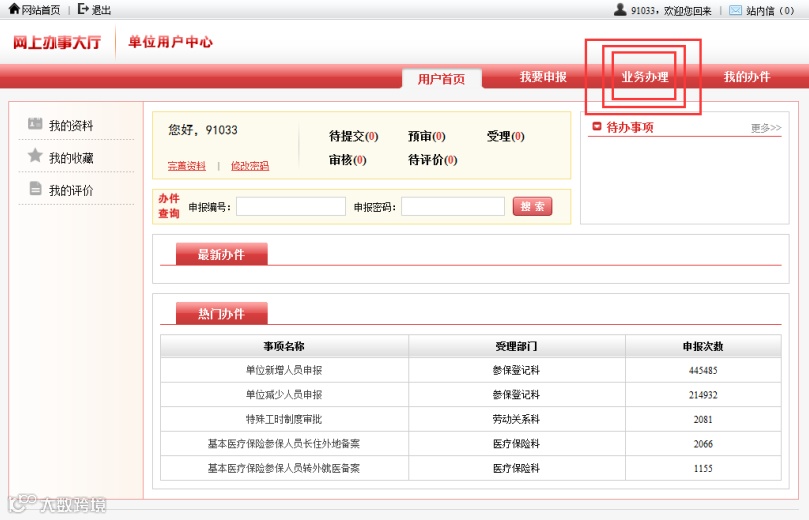Open the envelope icon for 站内信
The height and width of the screenshot is (520, 809).
[x=735, y=10]
